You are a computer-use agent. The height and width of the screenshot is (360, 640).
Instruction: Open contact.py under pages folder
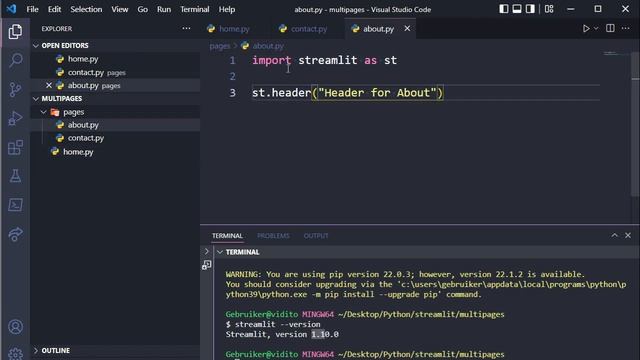click(x=115, y=138)
